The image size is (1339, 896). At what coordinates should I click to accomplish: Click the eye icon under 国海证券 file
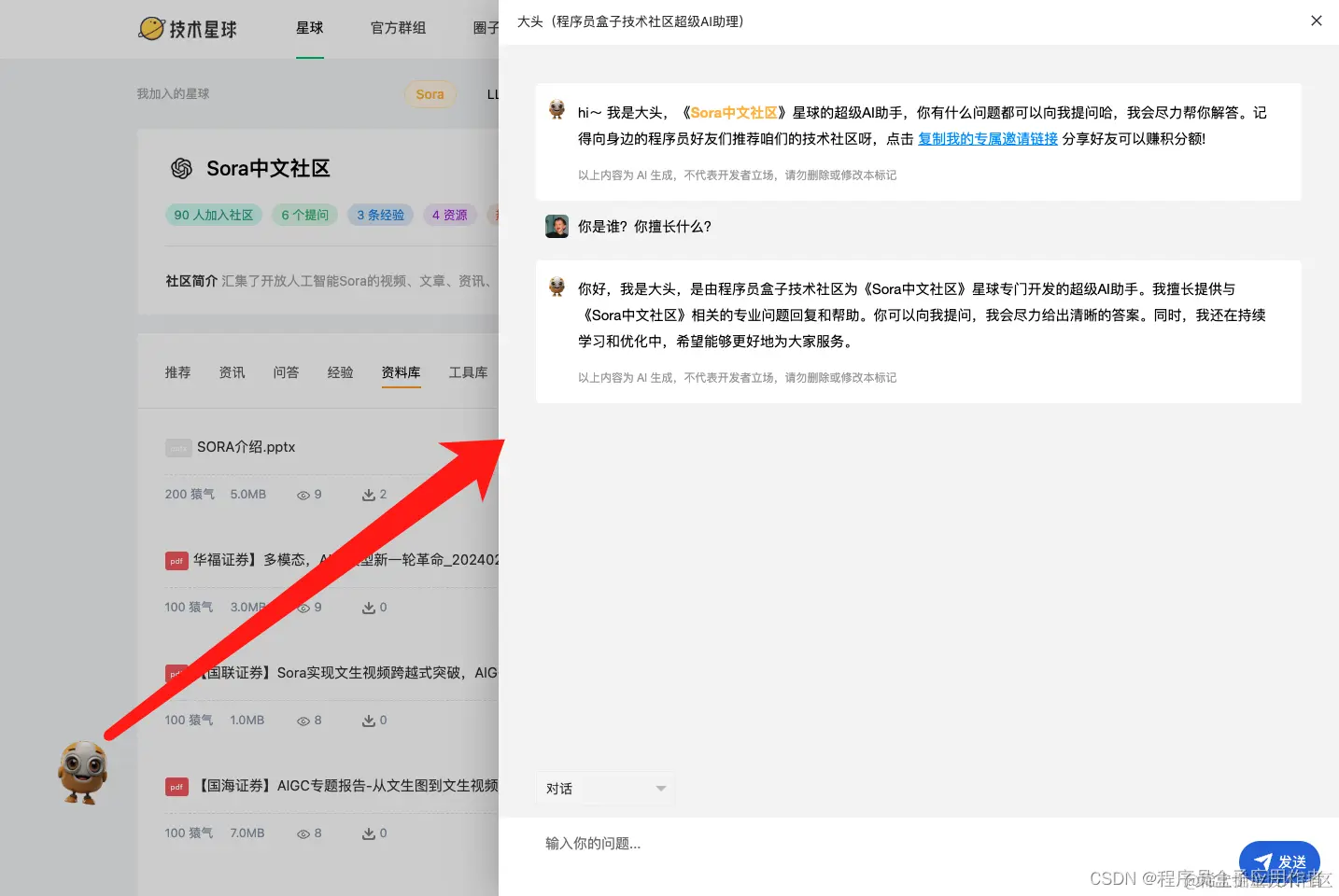coord(303,834)
